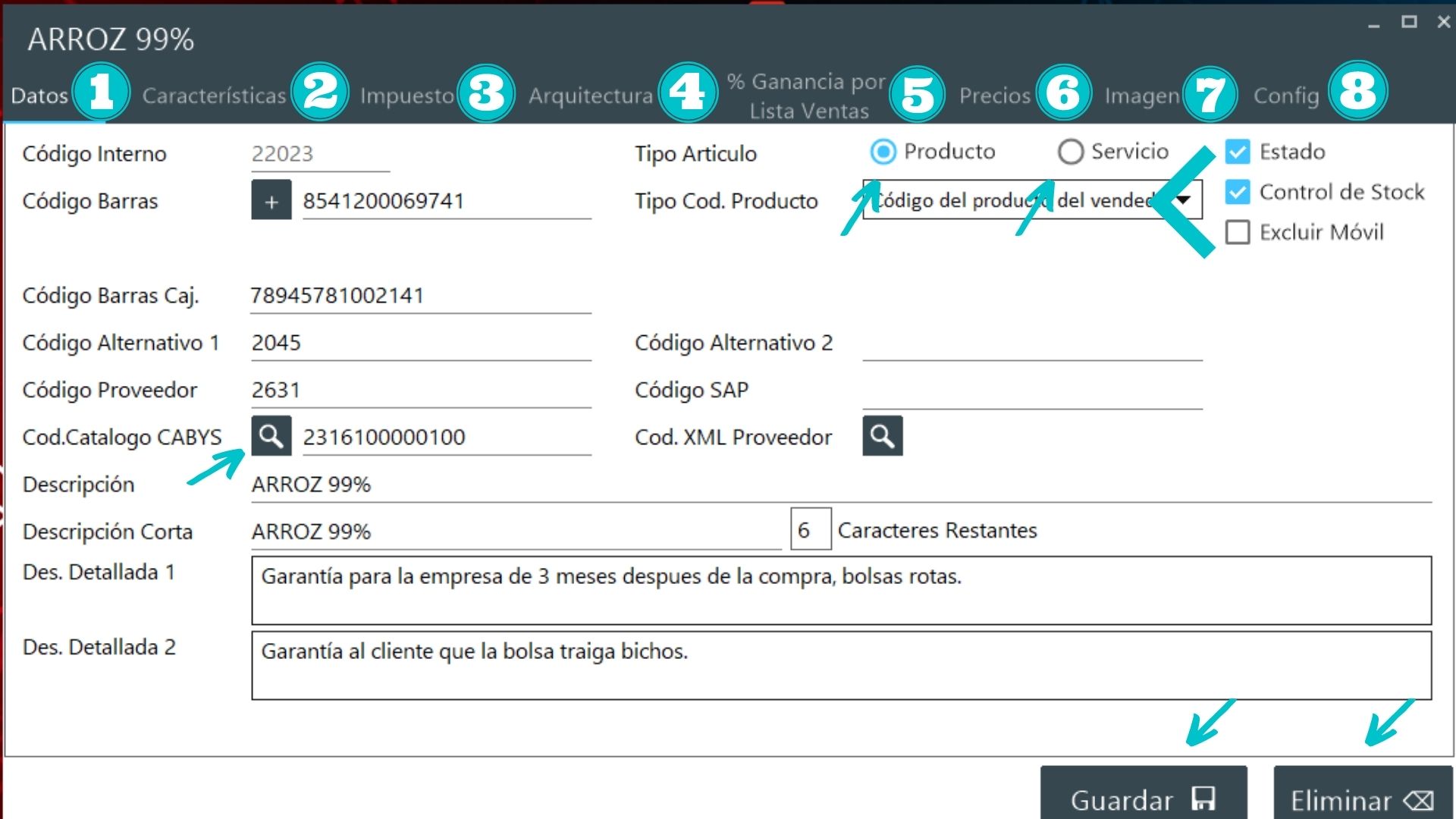This screenshot has height=819, width=1456.
Task: Go to the Precios tab
Action: pos(994,96)
